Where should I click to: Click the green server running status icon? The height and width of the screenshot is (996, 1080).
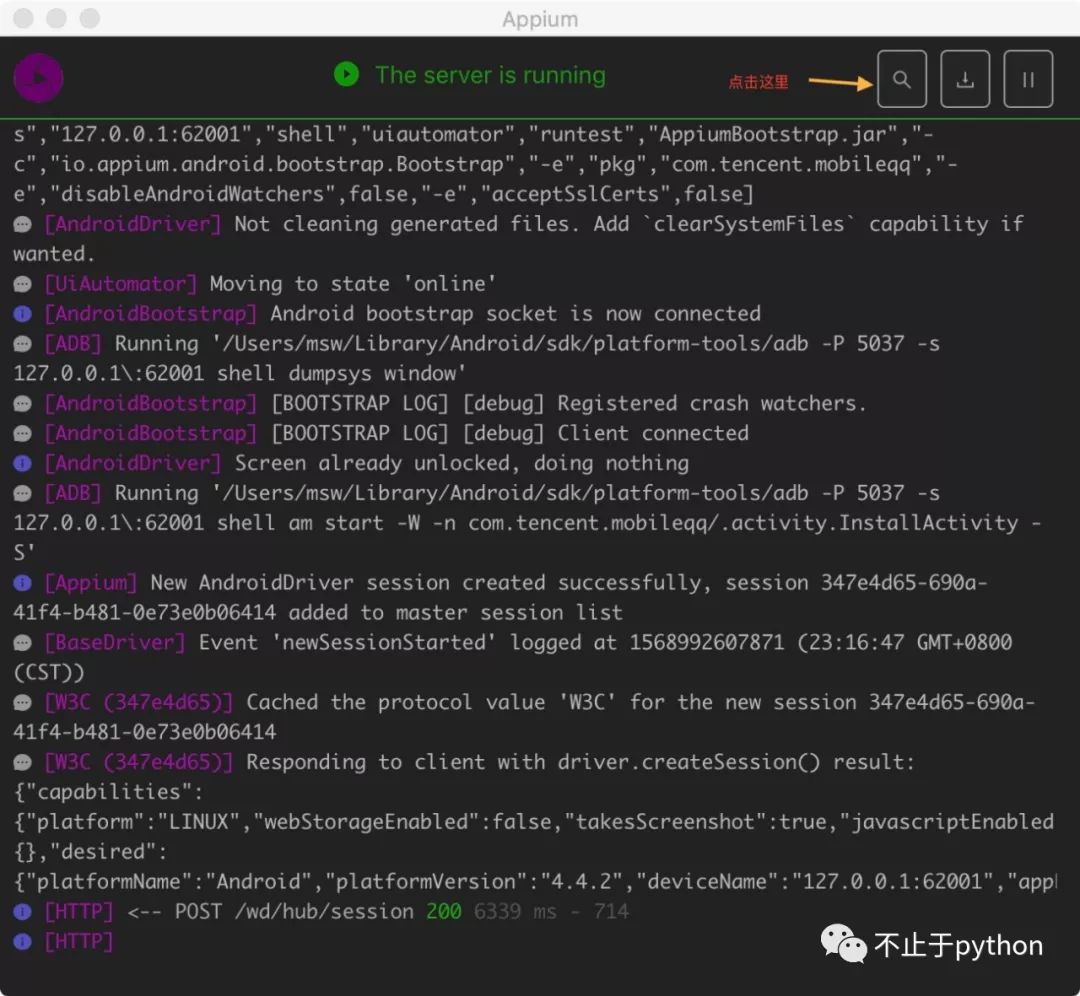coord(346,75)
